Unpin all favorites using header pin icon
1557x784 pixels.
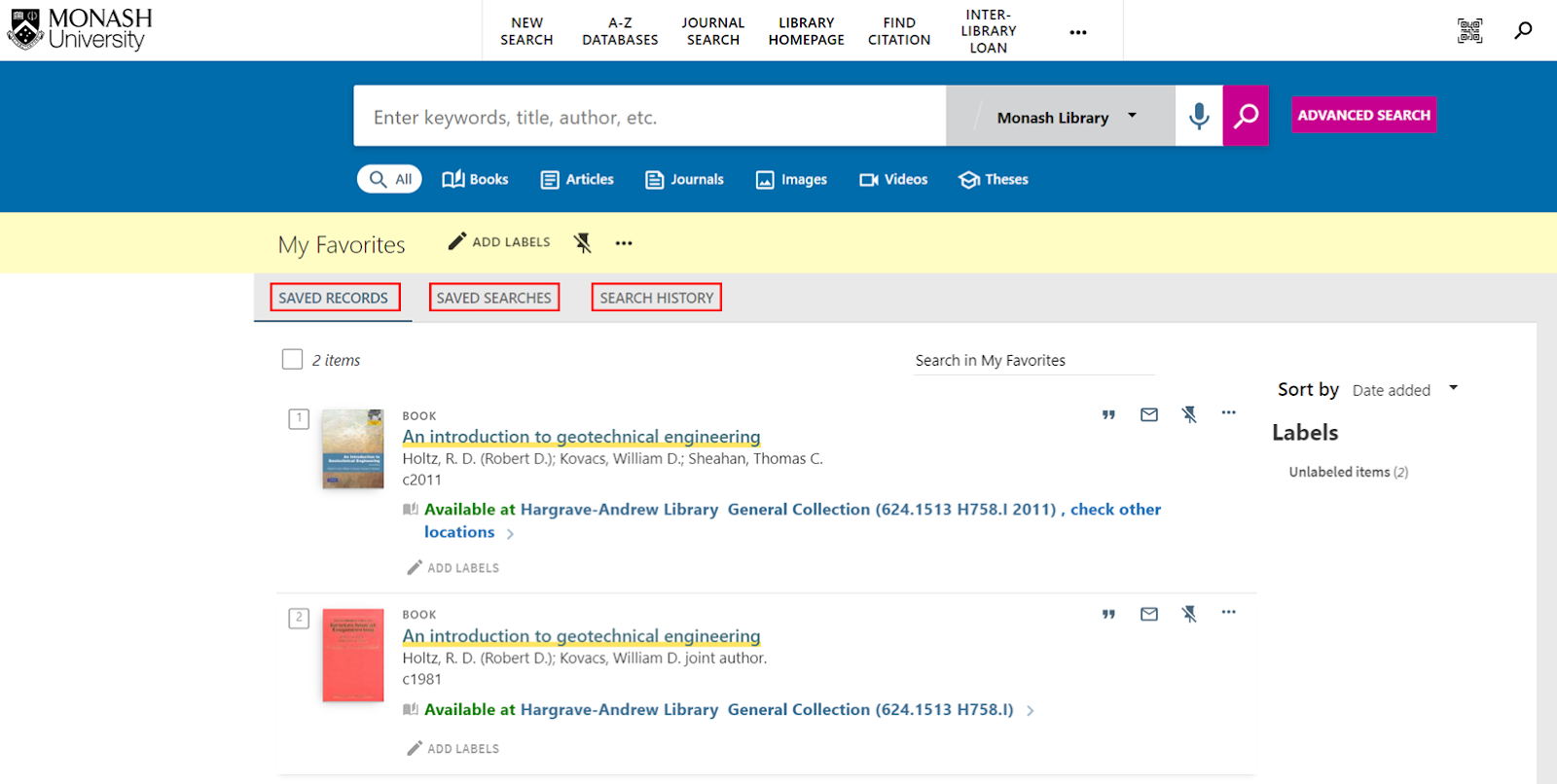[583, 242]
